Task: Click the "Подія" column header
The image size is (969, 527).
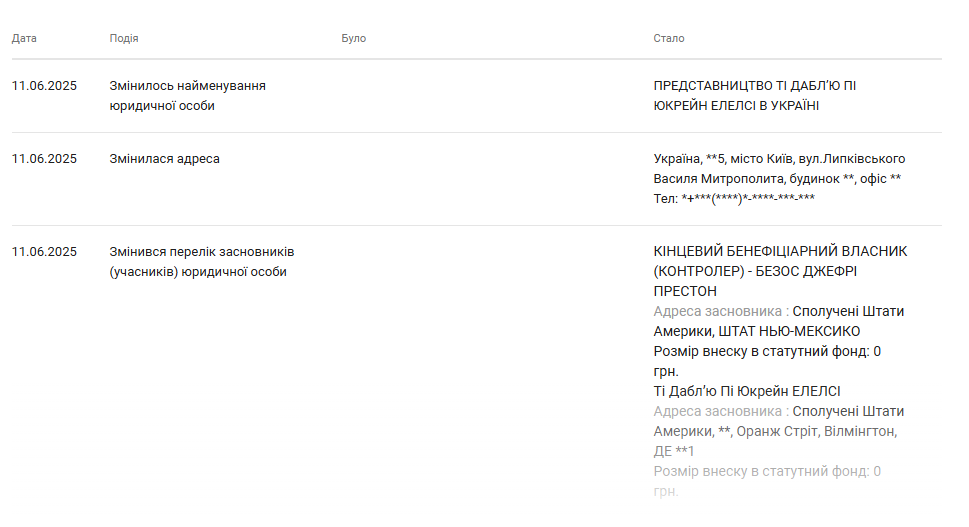Action: [124, 38]
